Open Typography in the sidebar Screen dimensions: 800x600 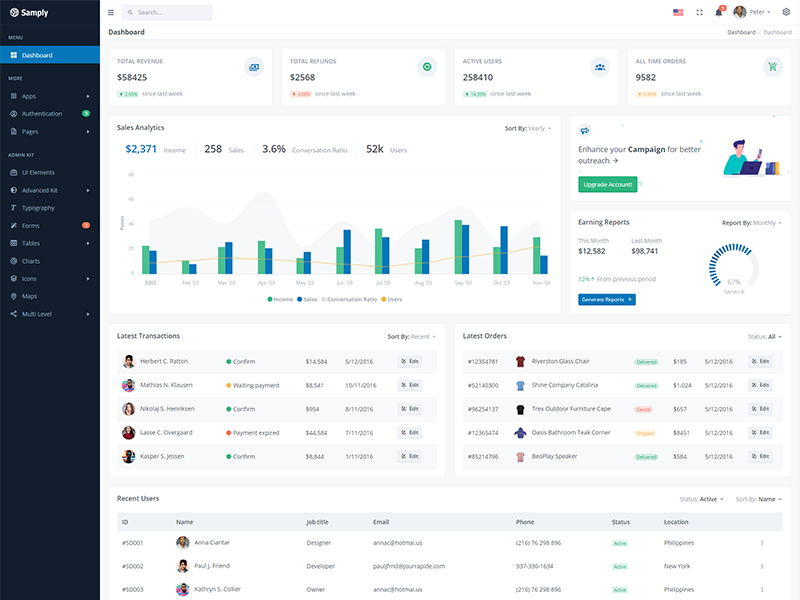[x=50, y=208]
